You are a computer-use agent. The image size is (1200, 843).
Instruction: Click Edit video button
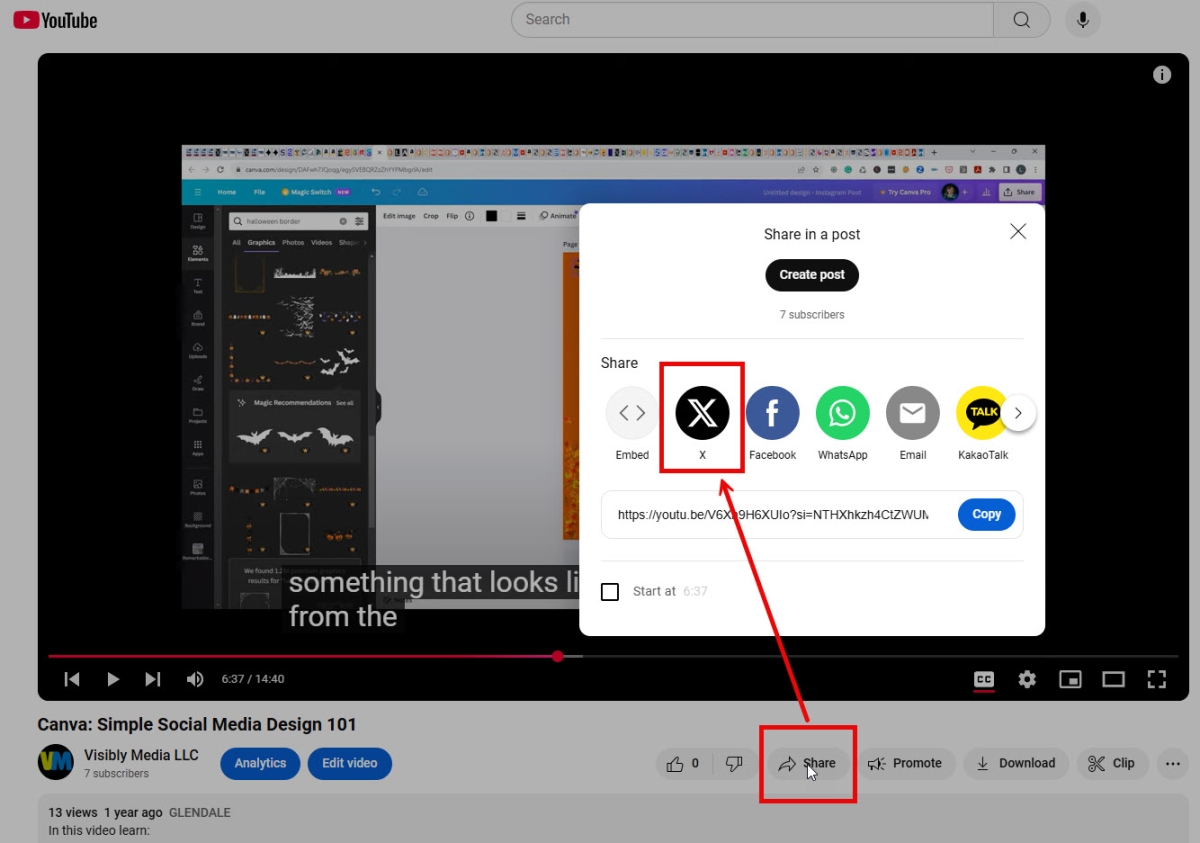[x=349, y=763]
